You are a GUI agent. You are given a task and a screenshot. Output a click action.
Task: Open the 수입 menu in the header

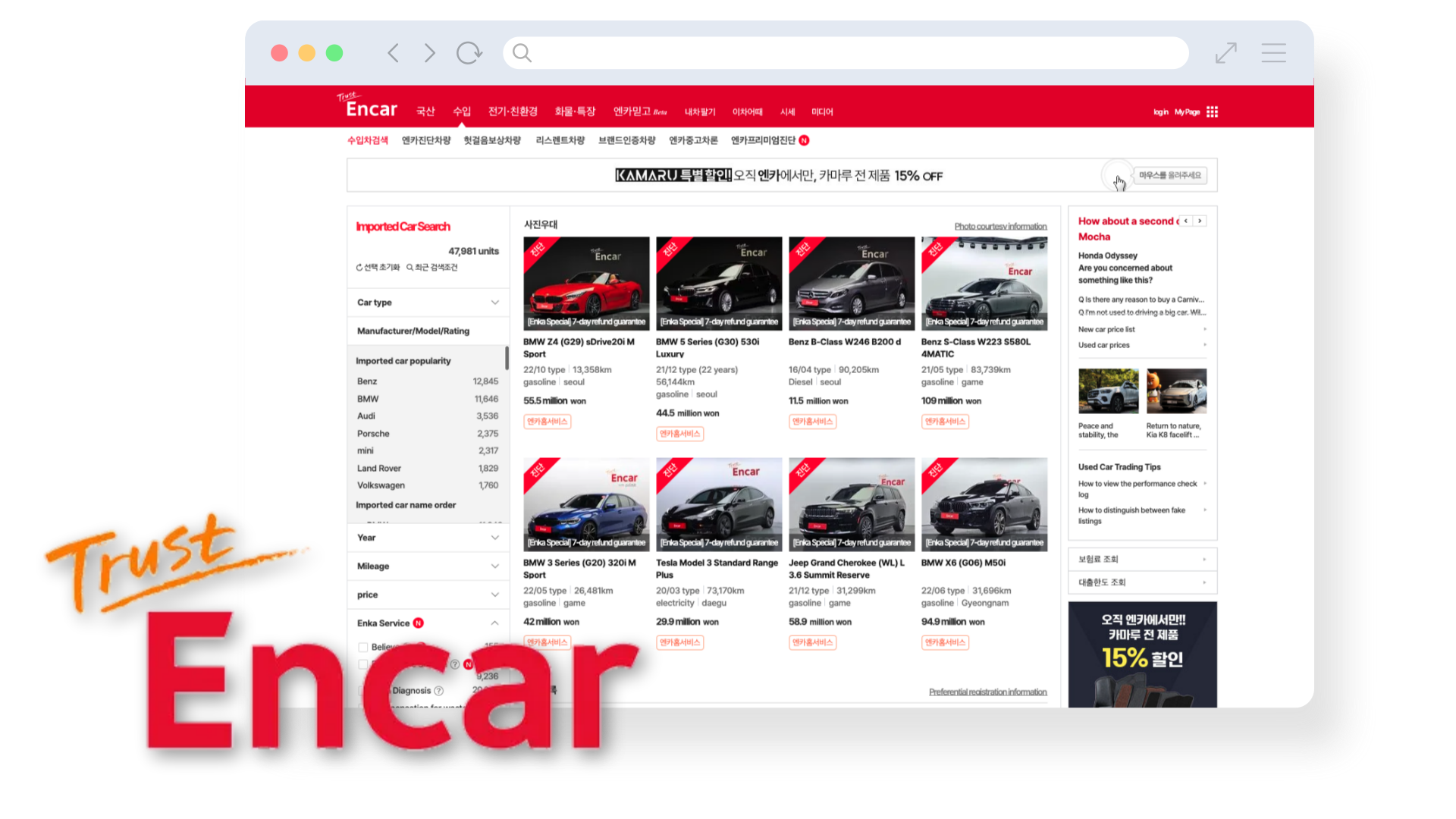(x=462, y=111)
